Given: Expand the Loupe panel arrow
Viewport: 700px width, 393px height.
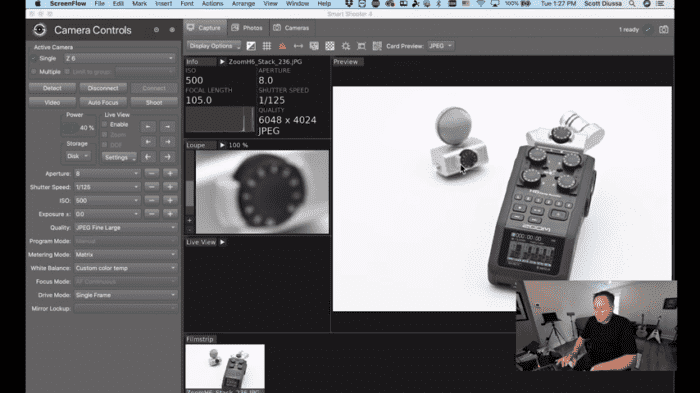Looking at the screenshot, I should 222,145.
